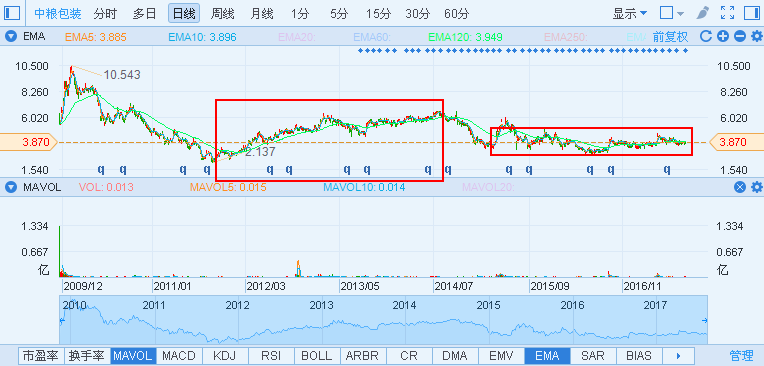Select the 1分 period
Image resolution: width=764 pixels, height=366 pixels.
pos(300,14)
